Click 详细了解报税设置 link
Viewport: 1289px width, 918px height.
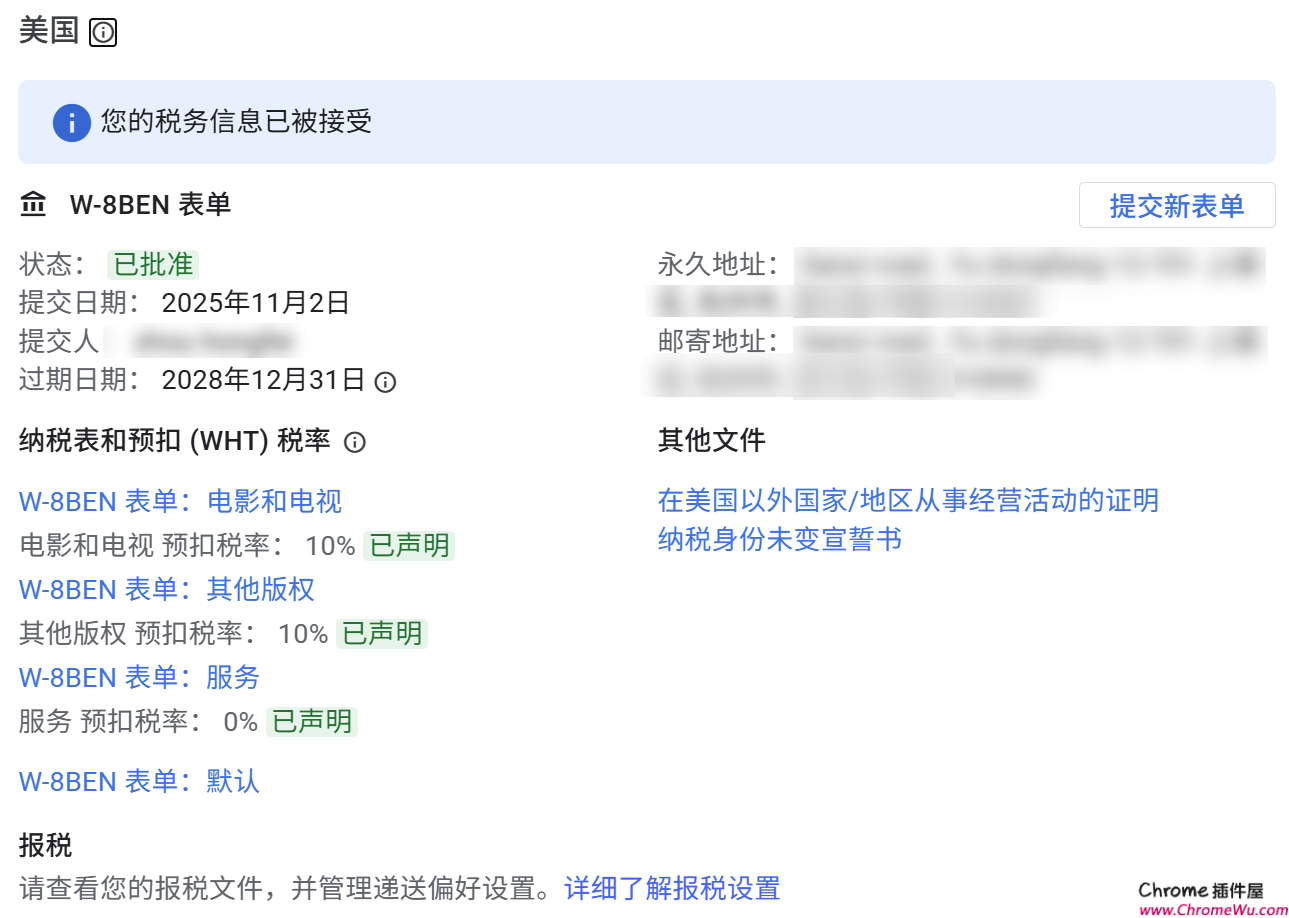671,888
